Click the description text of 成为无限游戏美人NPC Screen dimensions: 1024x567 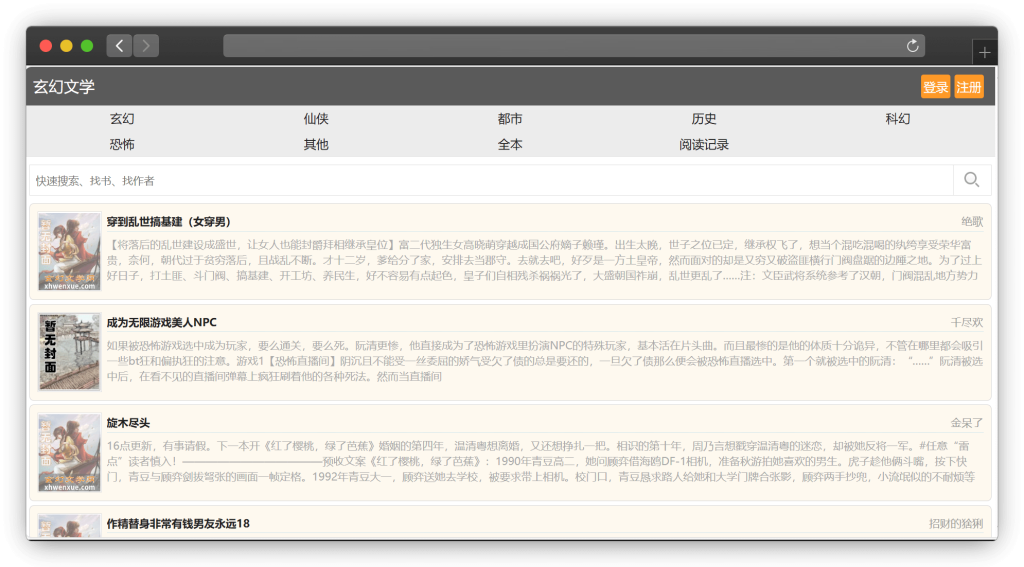(544, 361)
